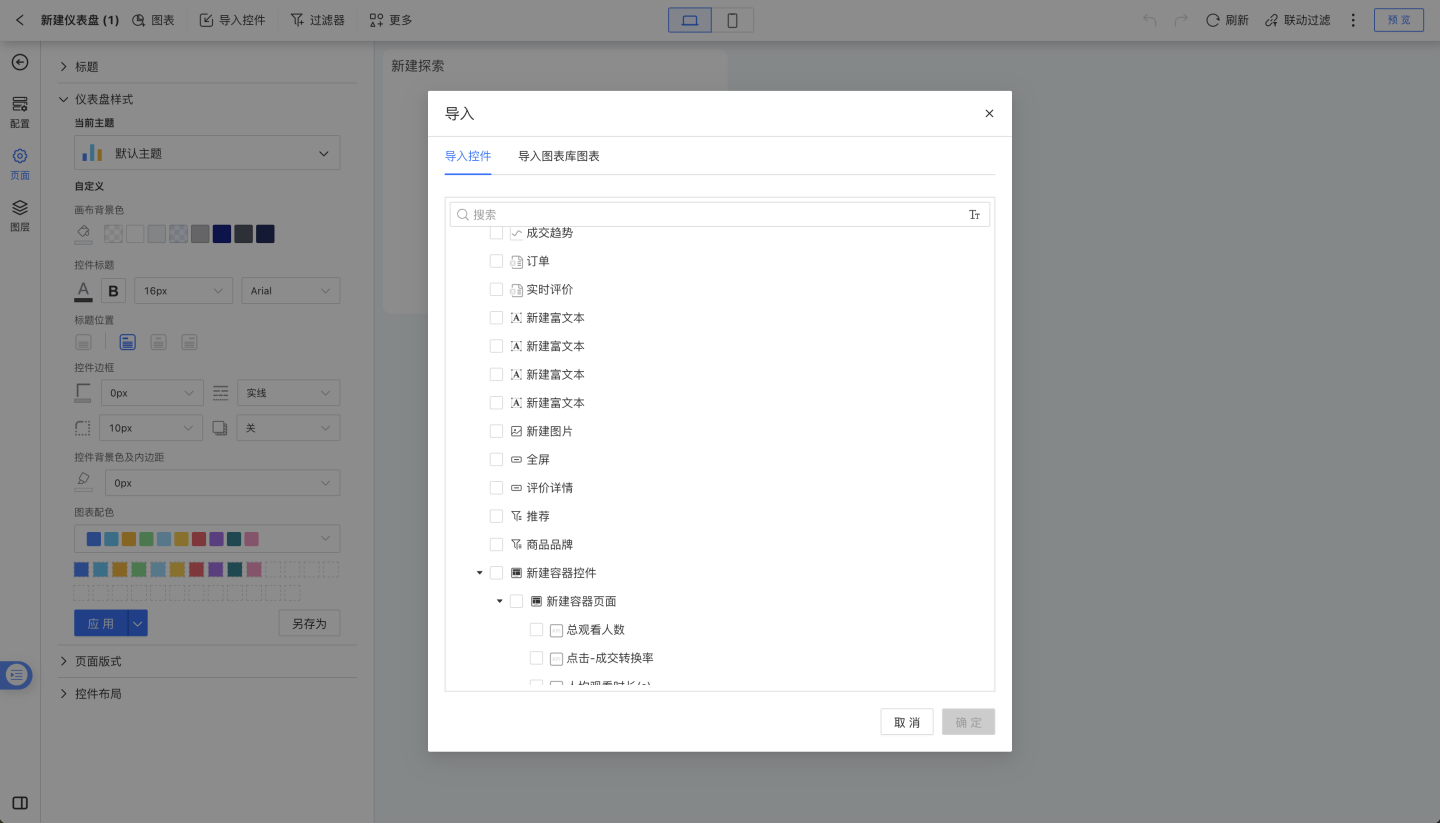
Task: Toggle bold for widget title
Action: [x=113, y=291]
